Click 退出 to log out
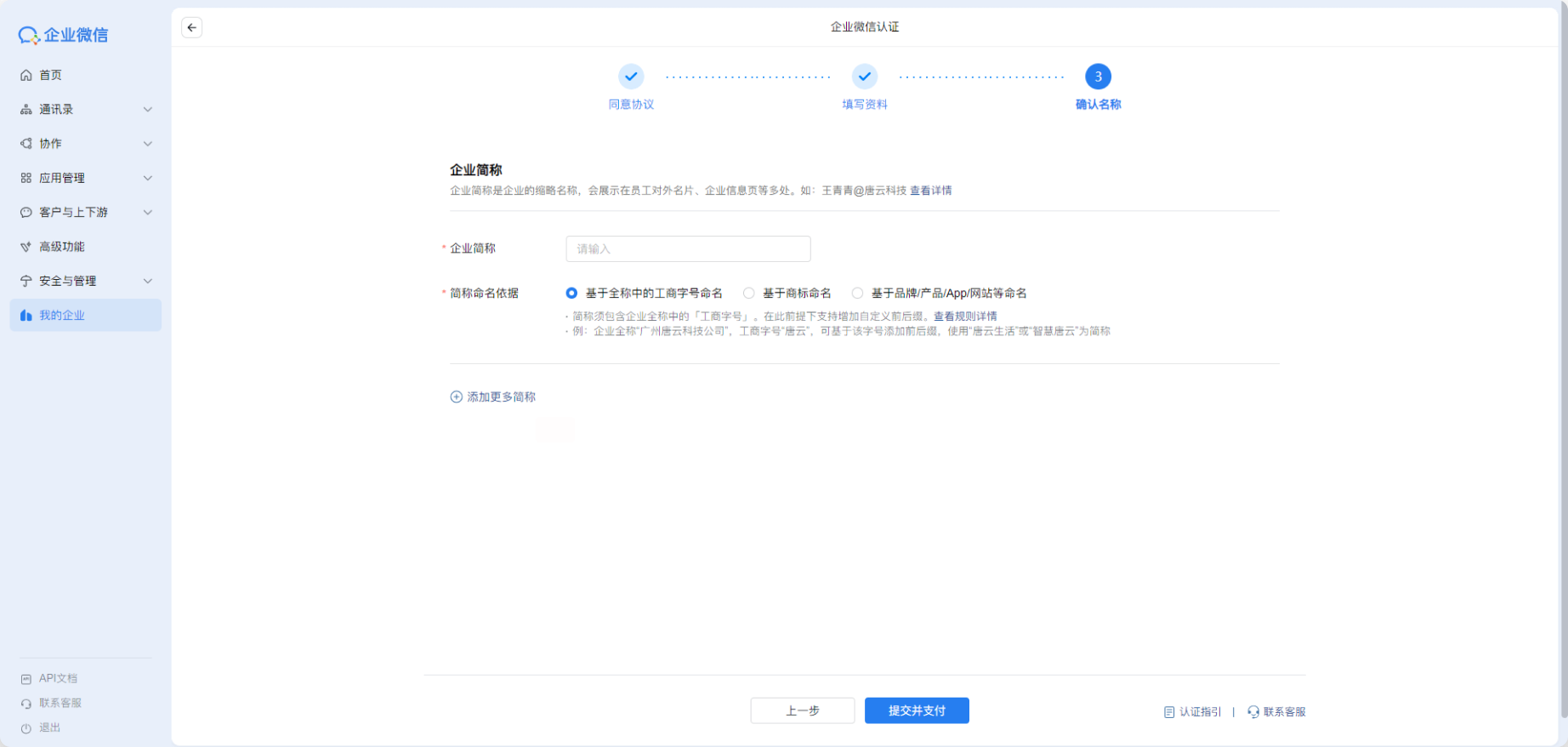Image resolution: width=1568 pixels, height=747 pixels. click(50, 728)
